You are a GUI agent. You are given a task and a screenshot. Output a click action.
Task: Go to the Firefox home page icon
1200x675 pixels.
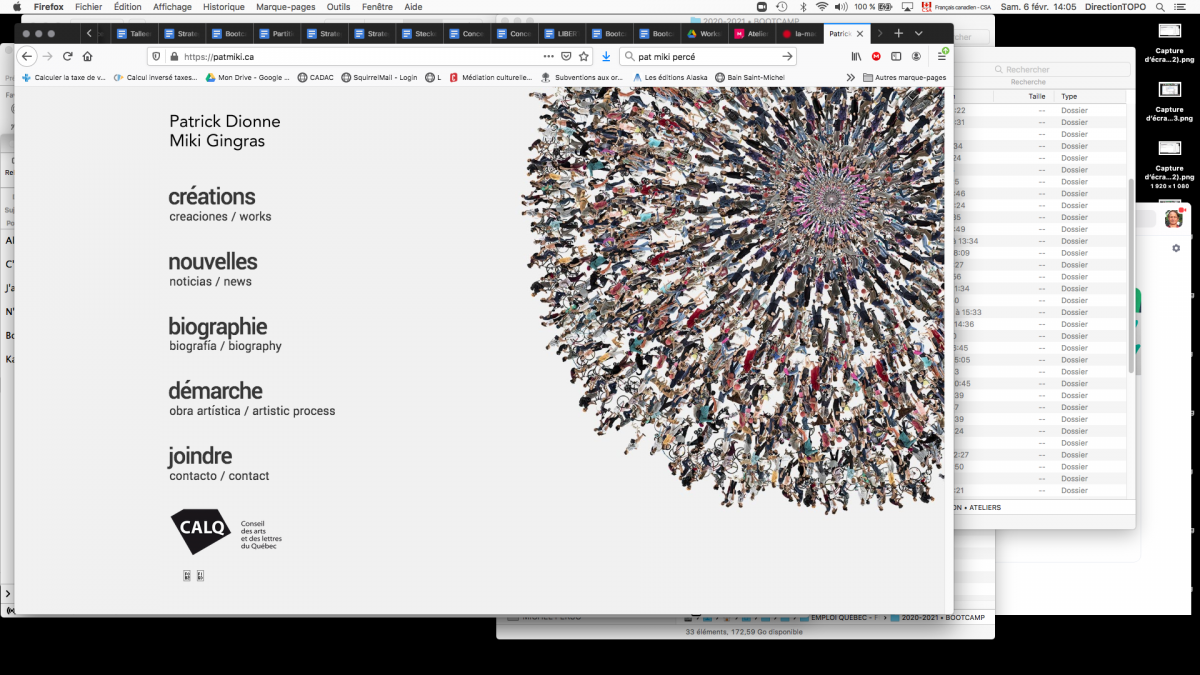pyautogui.click(x=87, y=57)
